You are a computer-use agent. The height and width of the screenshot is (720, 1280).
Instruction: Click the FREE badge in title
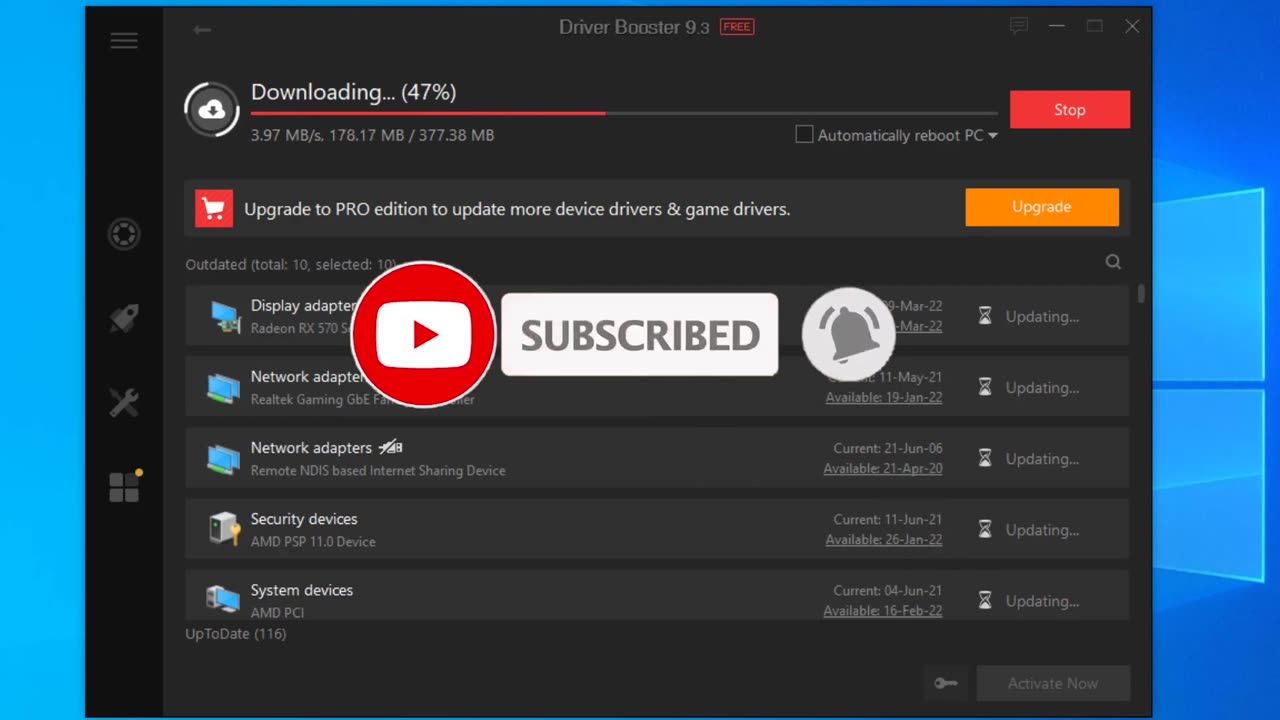[x=737, y=27]
